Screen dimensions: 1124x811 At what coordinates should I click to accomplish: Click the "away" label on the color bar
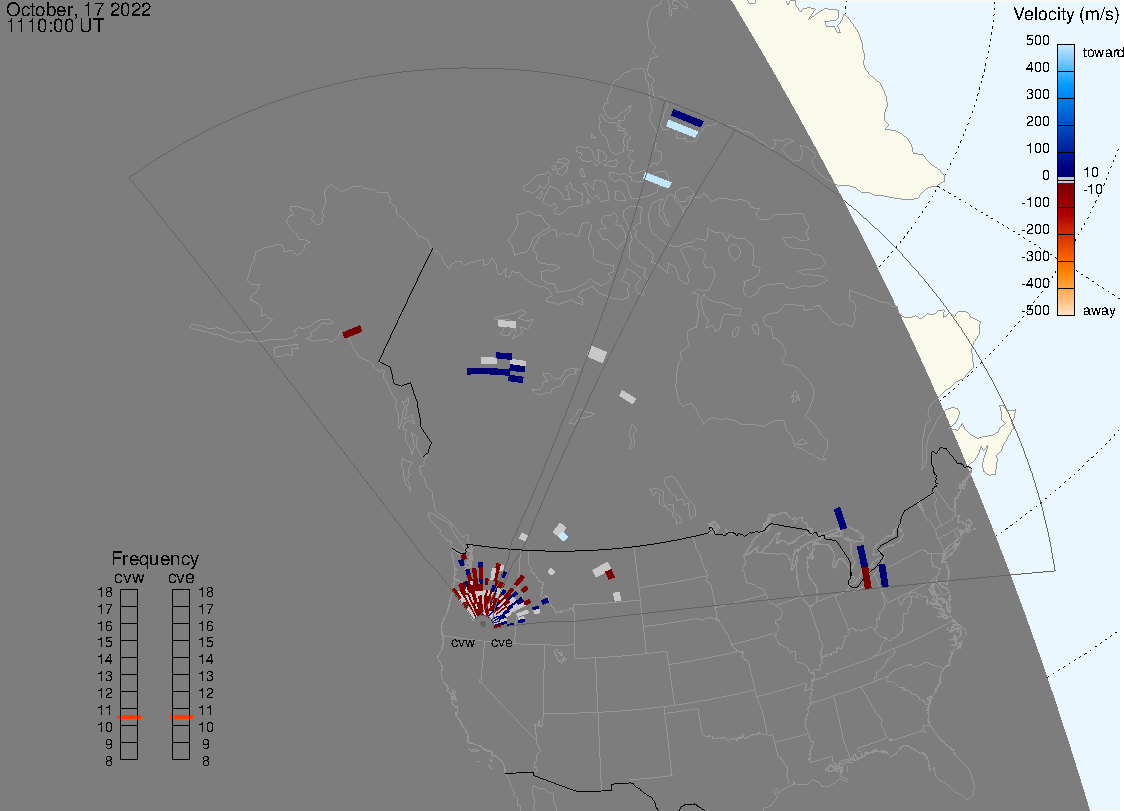point(1099,311)
